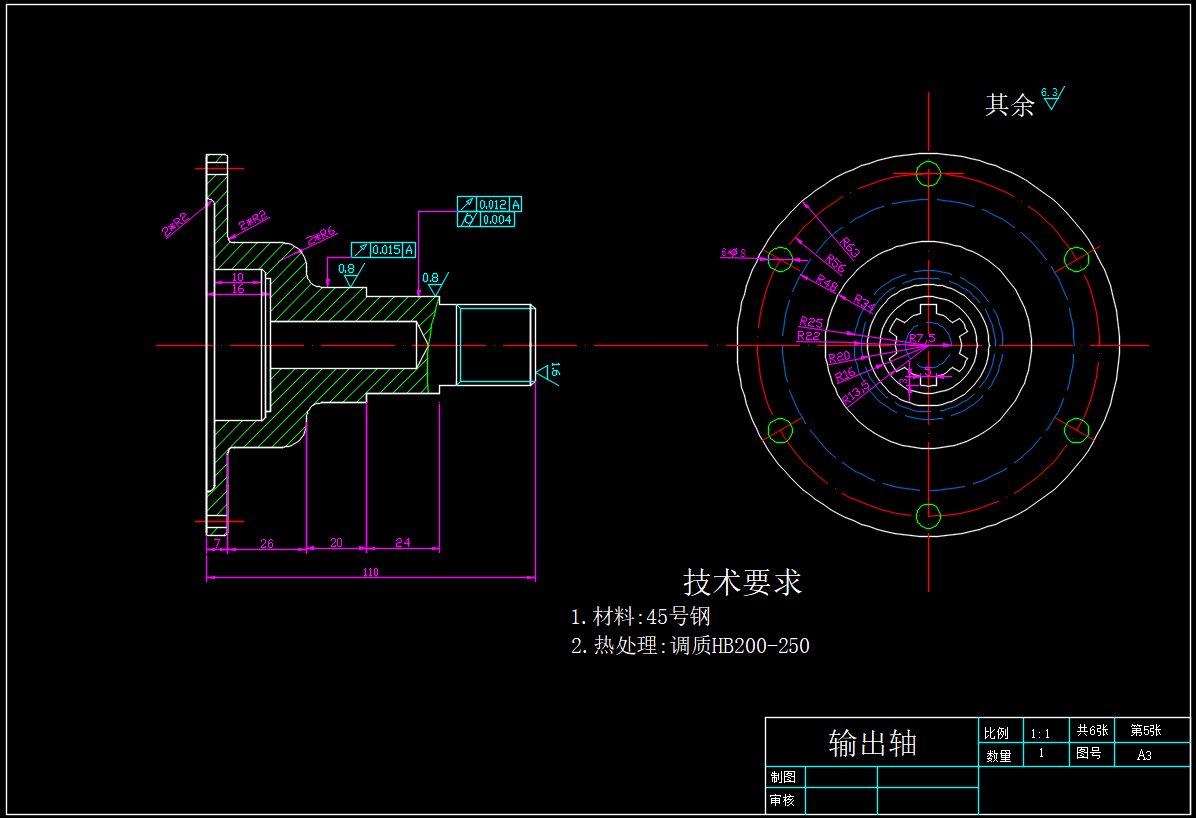Click the splined hub profile at circle center
This screenshot has height=818, width=1196.
pyautogui.click(x=928, y=345)
